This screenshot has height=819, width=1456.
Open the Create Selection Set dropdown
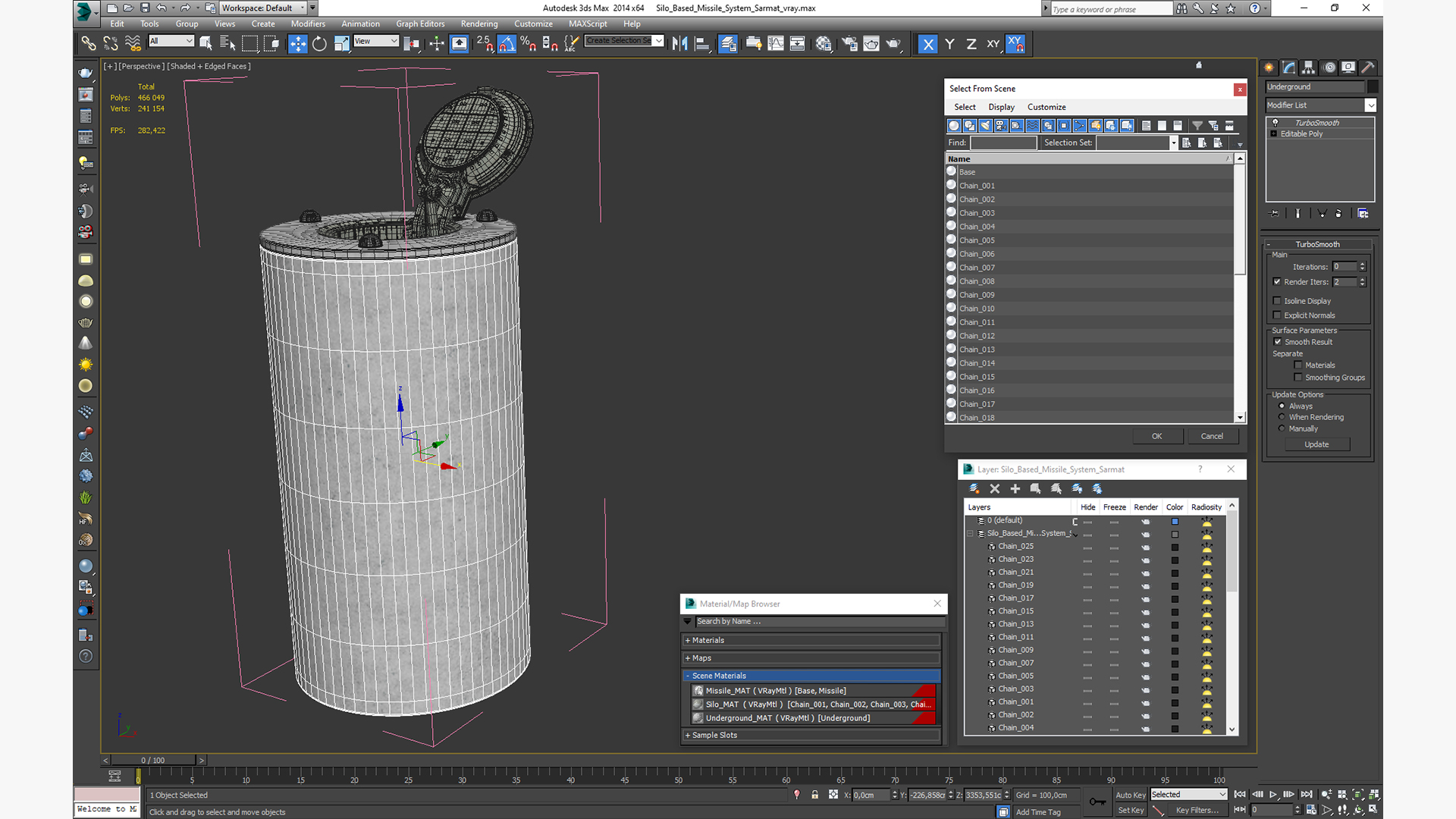(658, 41)
